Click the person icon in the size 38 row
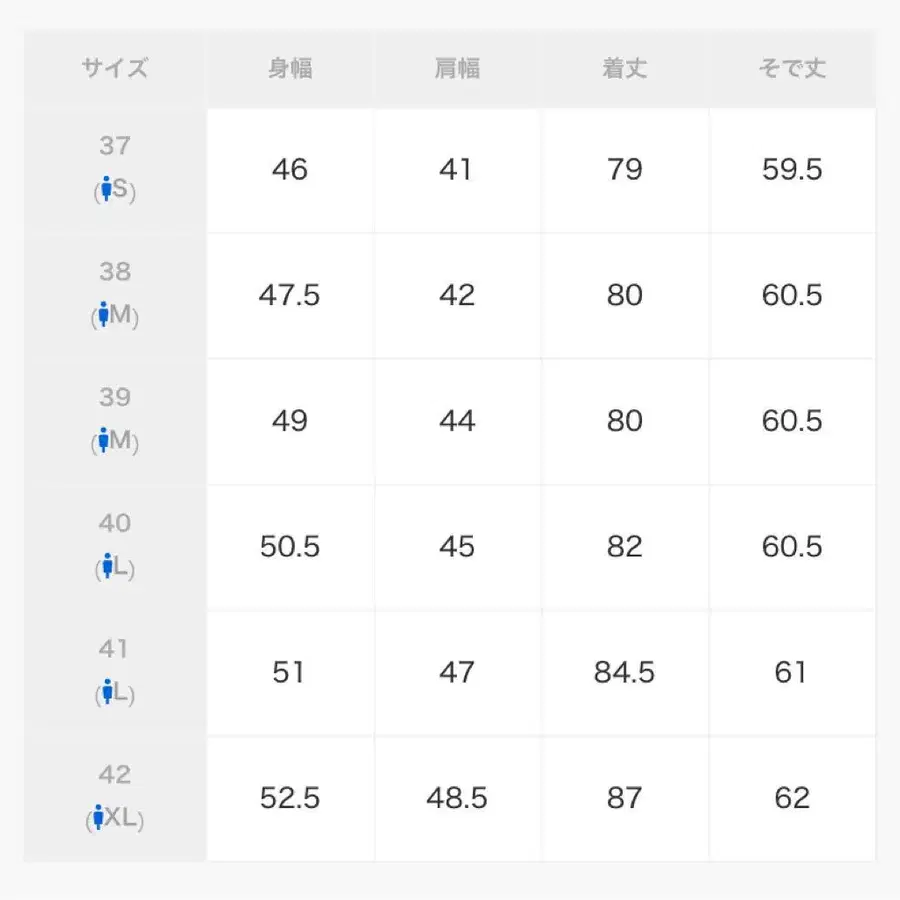This screenshot has width=900, height=900. click(104, 316)
